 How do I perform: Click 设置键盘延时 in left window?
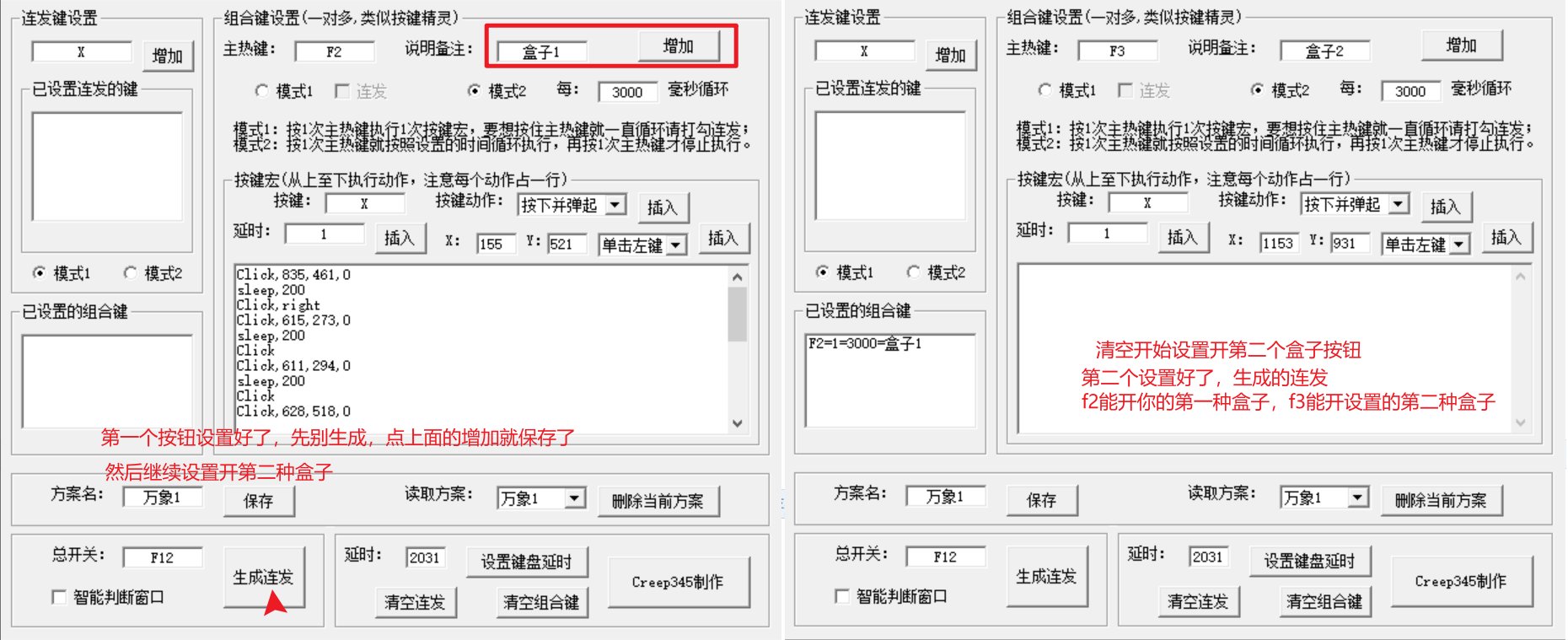tap(527, 562)
